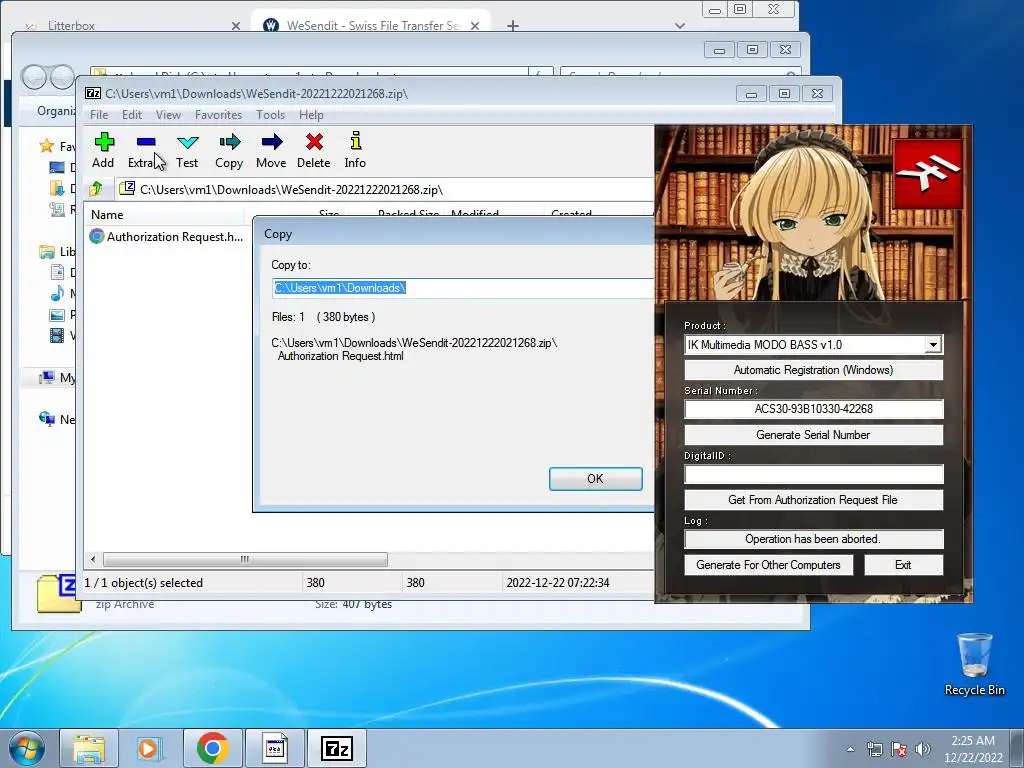Click the Favorites star in Explorer sidebar
1024x768 pixels.
point(46,146)
